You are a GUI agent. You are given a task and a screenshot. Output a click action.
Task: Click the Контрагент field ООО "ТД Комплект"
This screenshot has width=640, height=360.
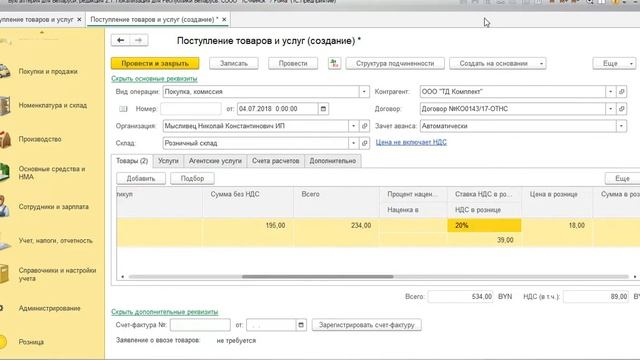[x=513, y=92]
